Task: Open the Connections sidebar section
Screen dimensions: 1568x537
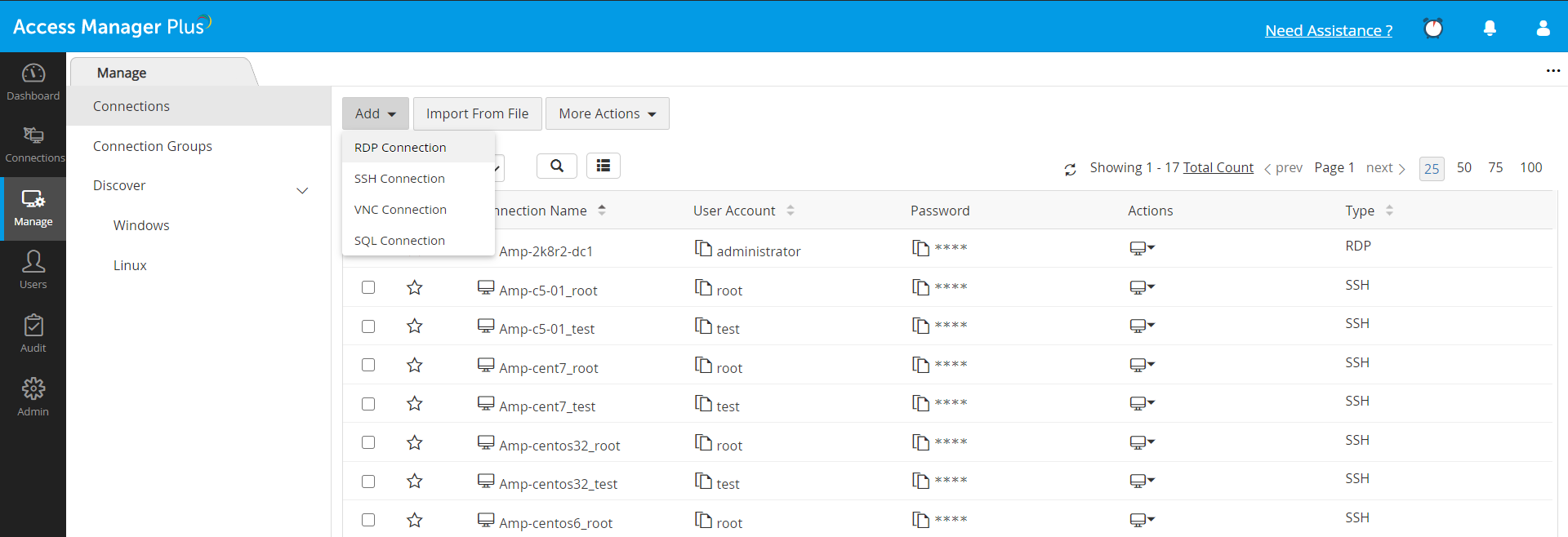Action: pyautogui.click(x=33, y=145)
